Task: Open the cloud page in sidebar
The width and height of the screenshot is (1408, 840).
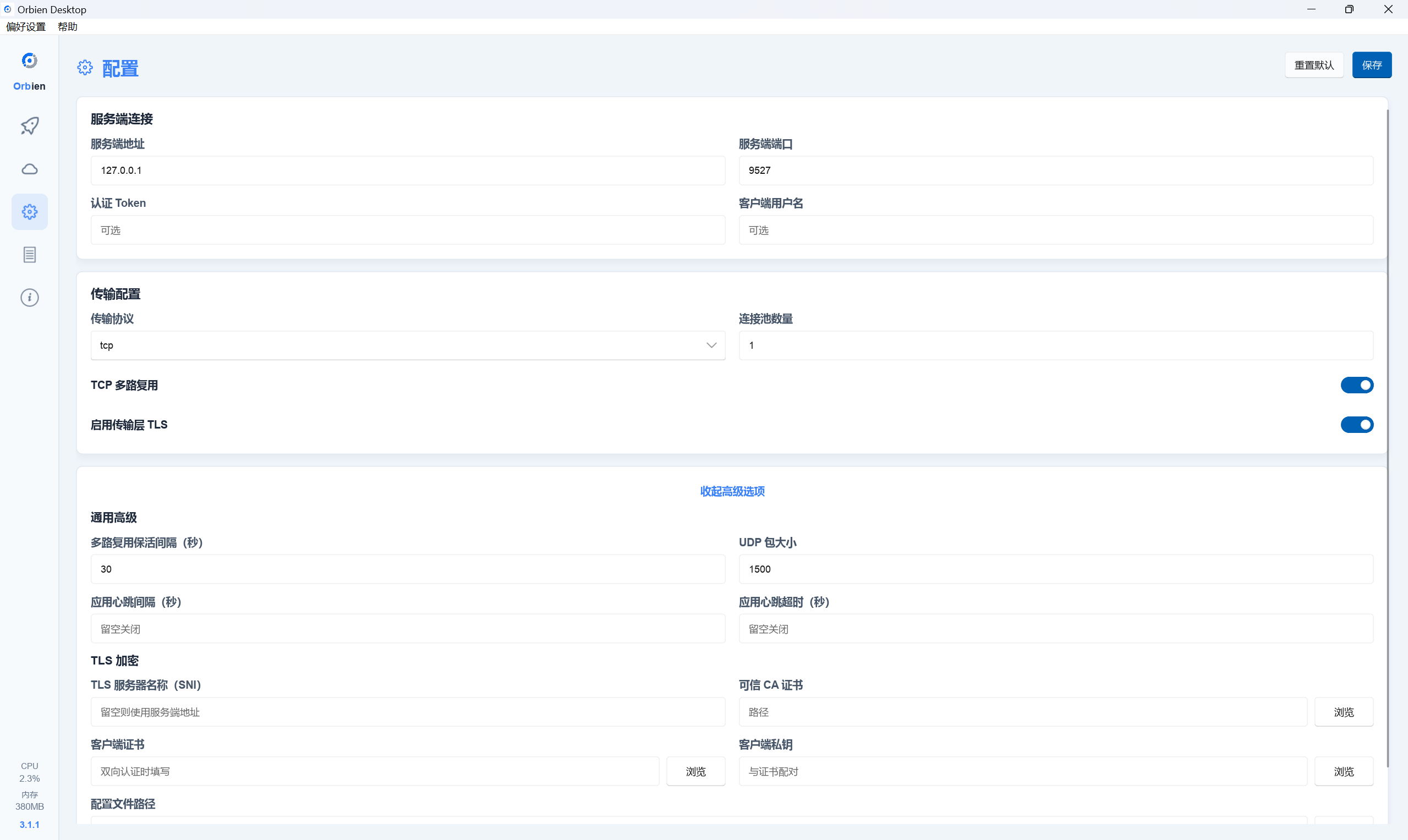Action: (30, 169)
